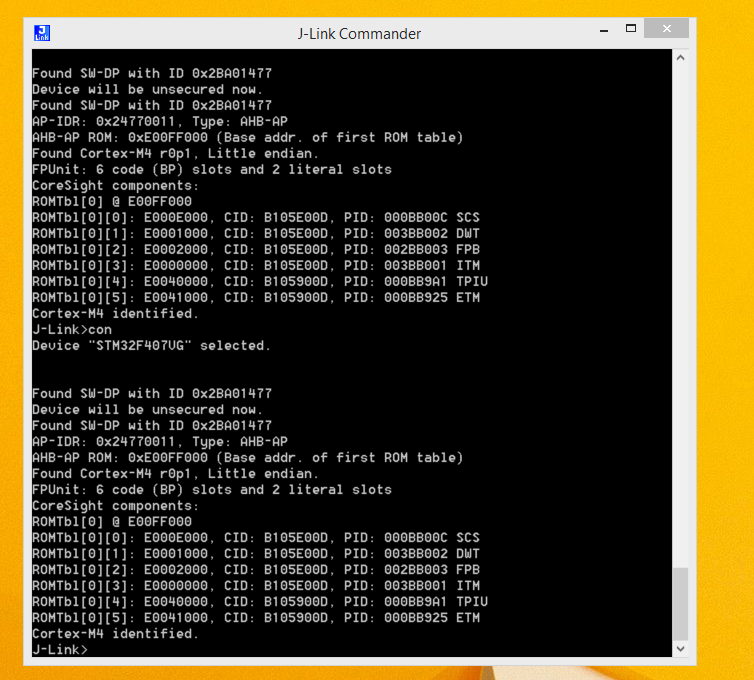This screenshot has height=680, width=754.
Task: Click the J-Link Commander title text
Action: point(359,34)
